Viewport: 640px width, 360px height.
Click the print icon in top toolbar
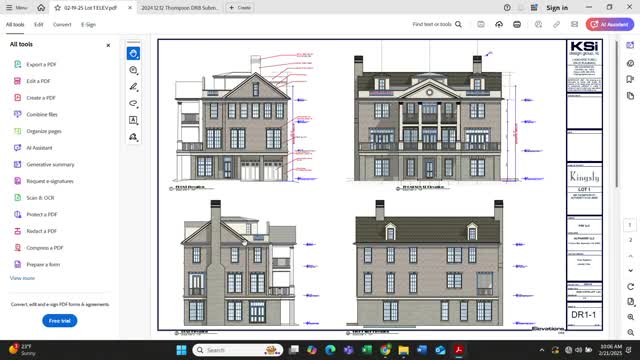point(517,24)
